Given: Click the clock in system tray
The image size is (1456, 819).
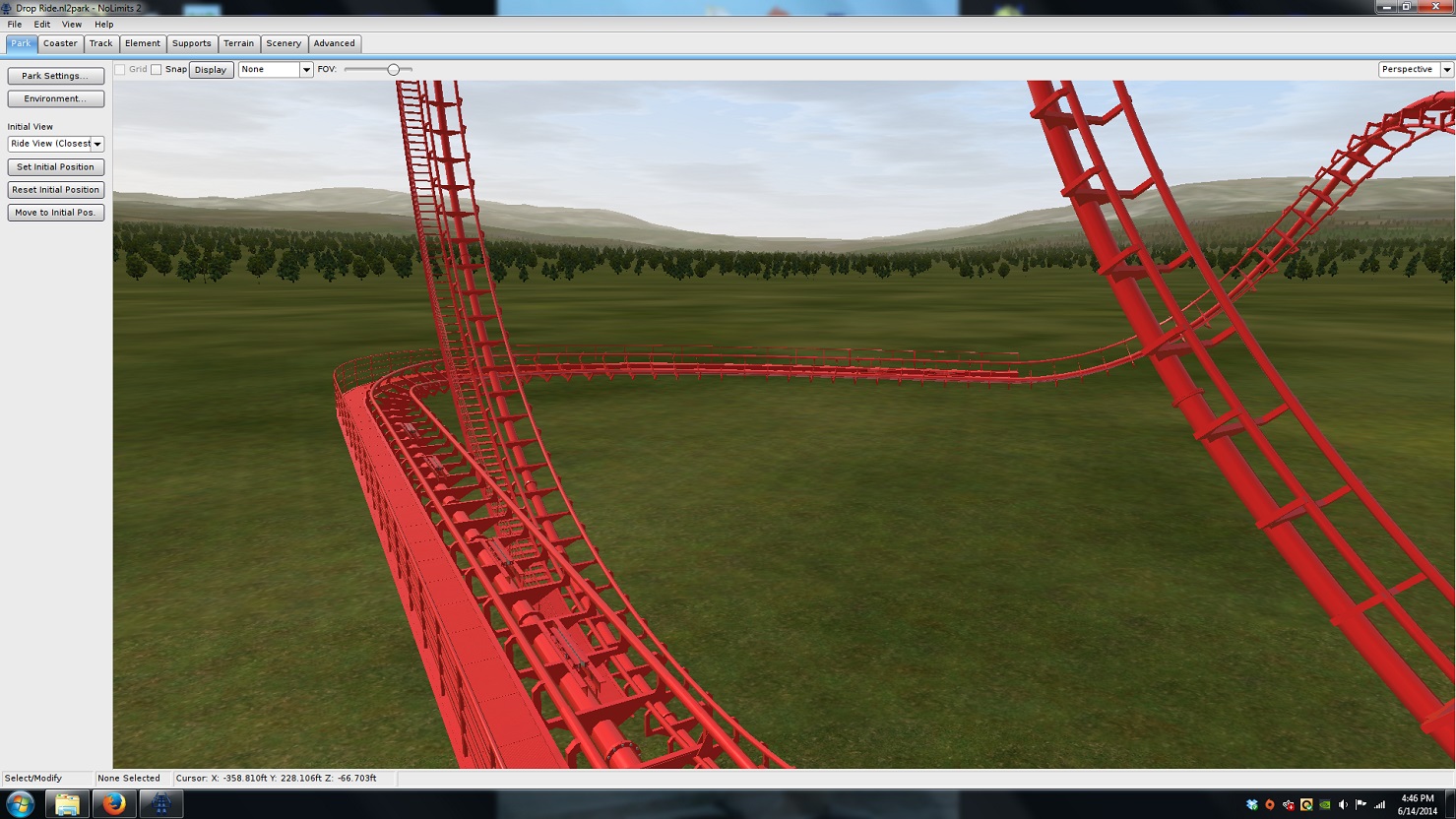Looking at the screenshot, I should [x=1417, y=804].
